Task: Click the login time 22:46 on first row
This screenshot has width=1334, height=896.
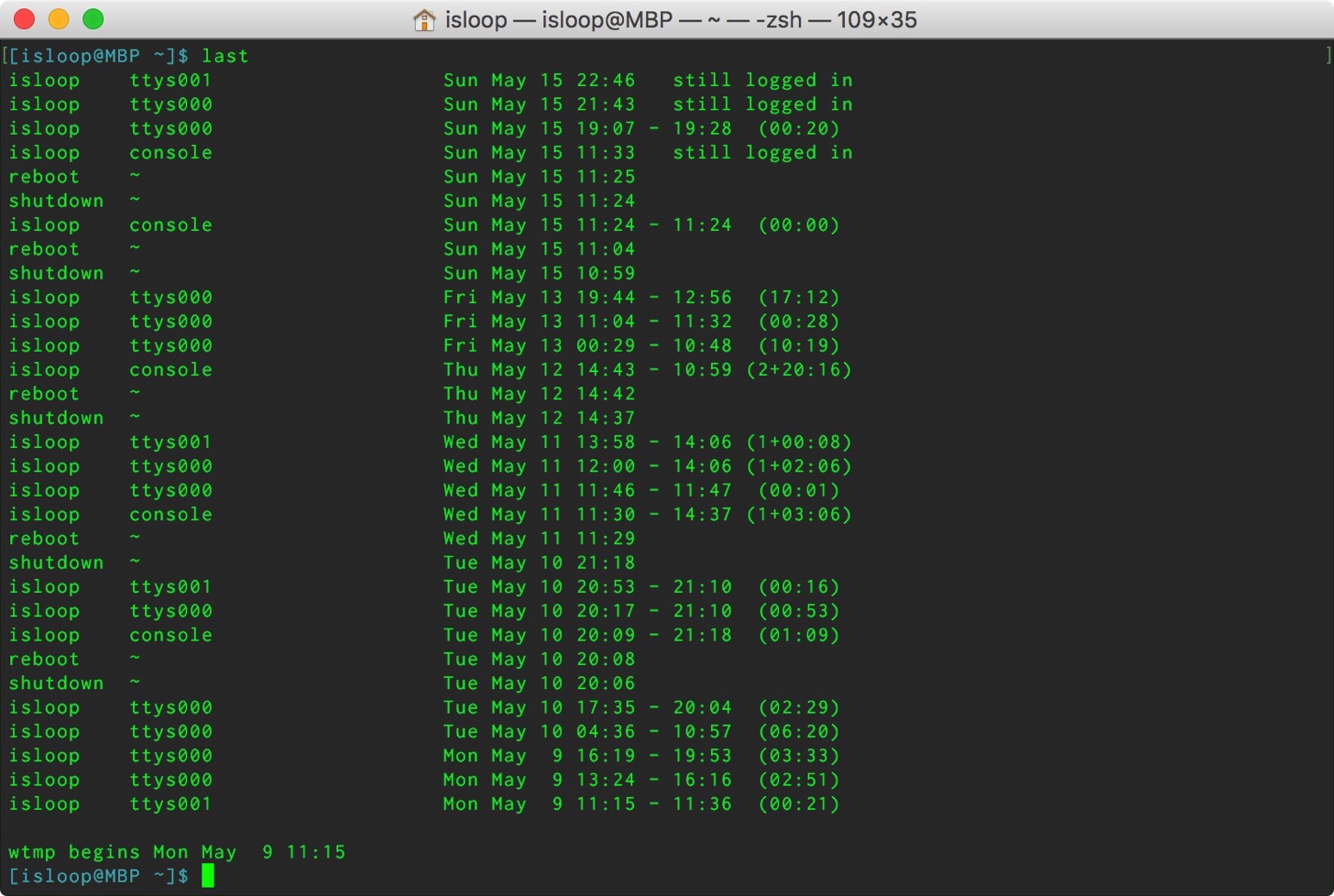Action: [606, 81]
